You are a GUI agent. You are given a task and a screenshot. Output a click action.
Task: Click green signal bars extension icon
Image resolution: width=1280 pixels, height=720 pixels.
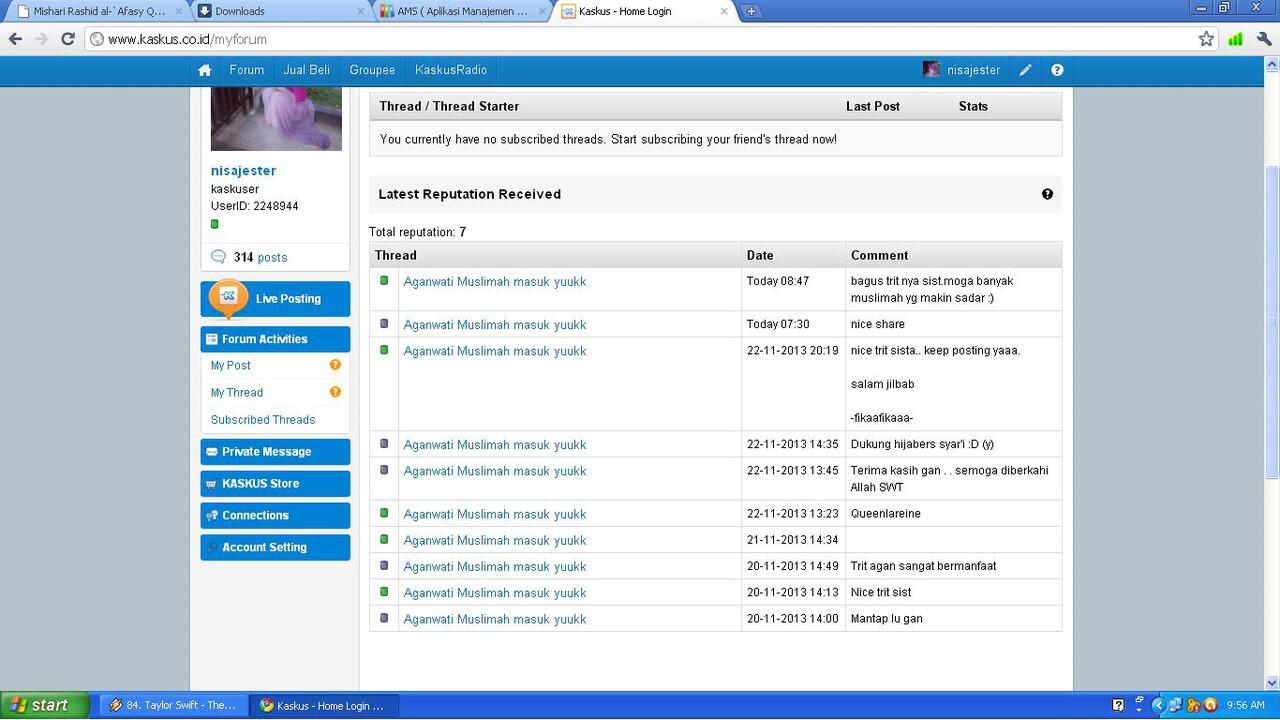pos(1235,39)
